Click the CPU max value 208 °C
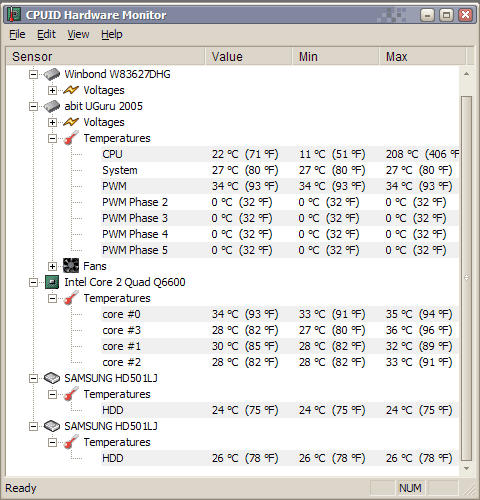Image resolution: width=480 pixels, height=500 pixels. coord(422,154)
